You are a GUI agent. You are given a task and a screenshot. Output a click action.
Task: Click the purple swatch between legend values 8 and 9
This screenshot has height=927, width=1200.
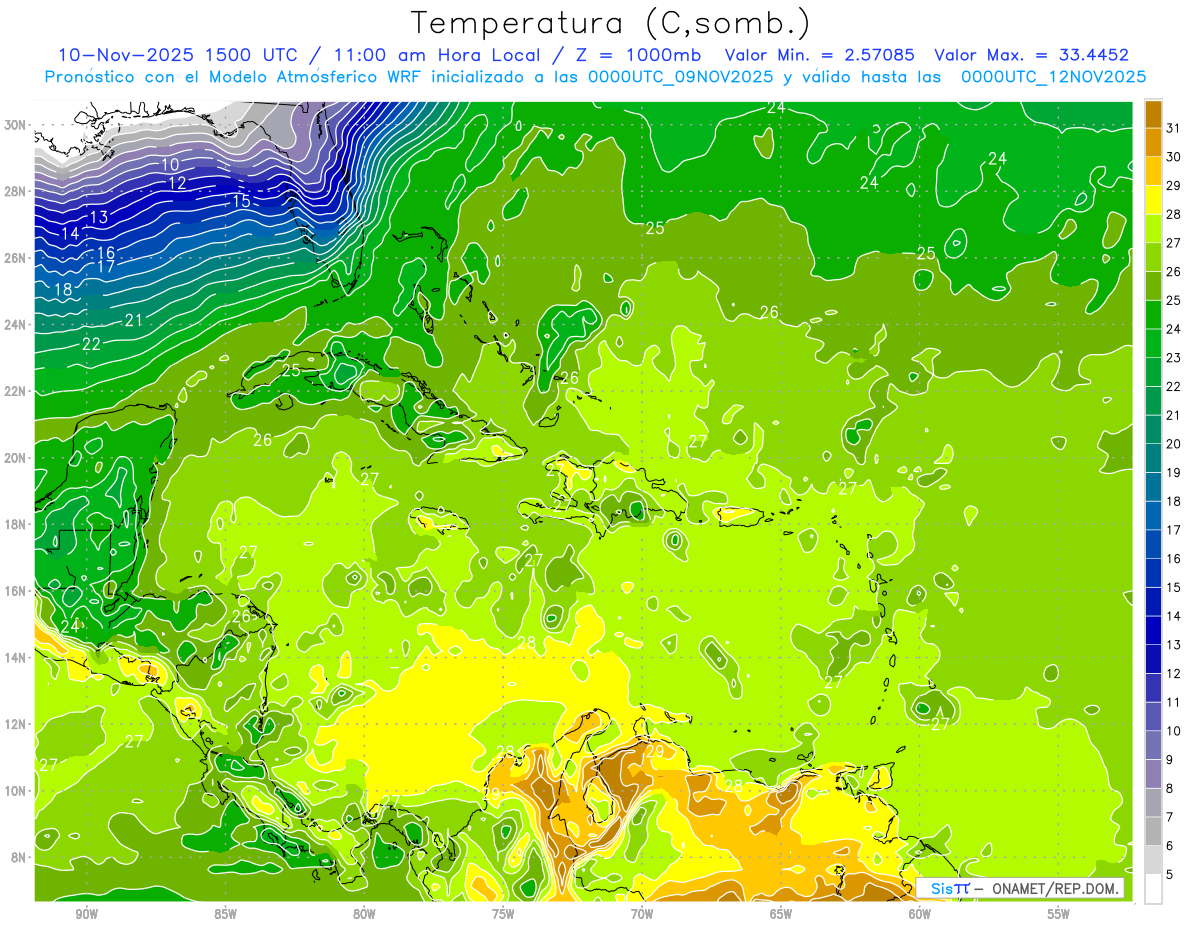pos(1153,774)
